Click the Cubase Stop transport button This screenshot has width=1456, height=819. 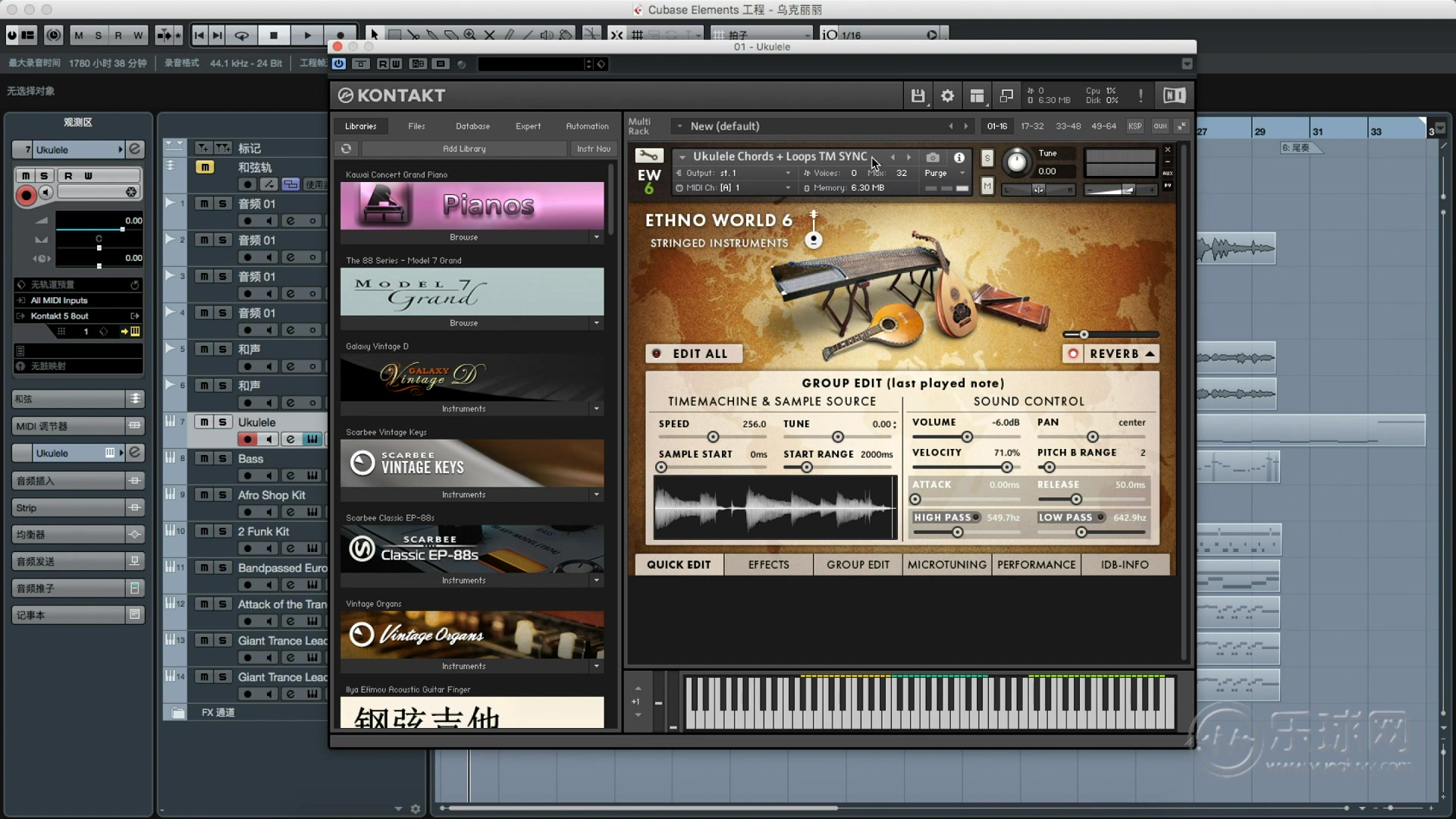pos(274,35)
